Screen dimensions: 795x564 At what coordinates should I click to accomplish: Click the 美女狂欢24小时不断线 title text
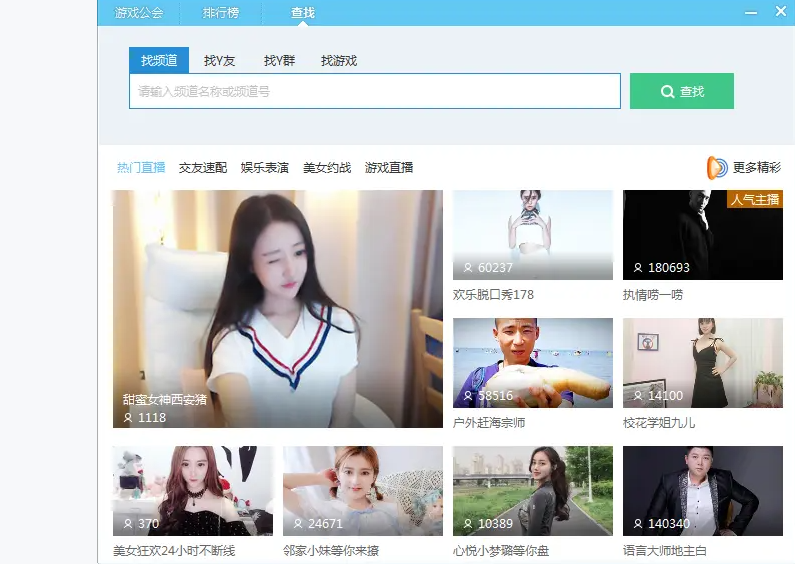(x=174, y=550)
